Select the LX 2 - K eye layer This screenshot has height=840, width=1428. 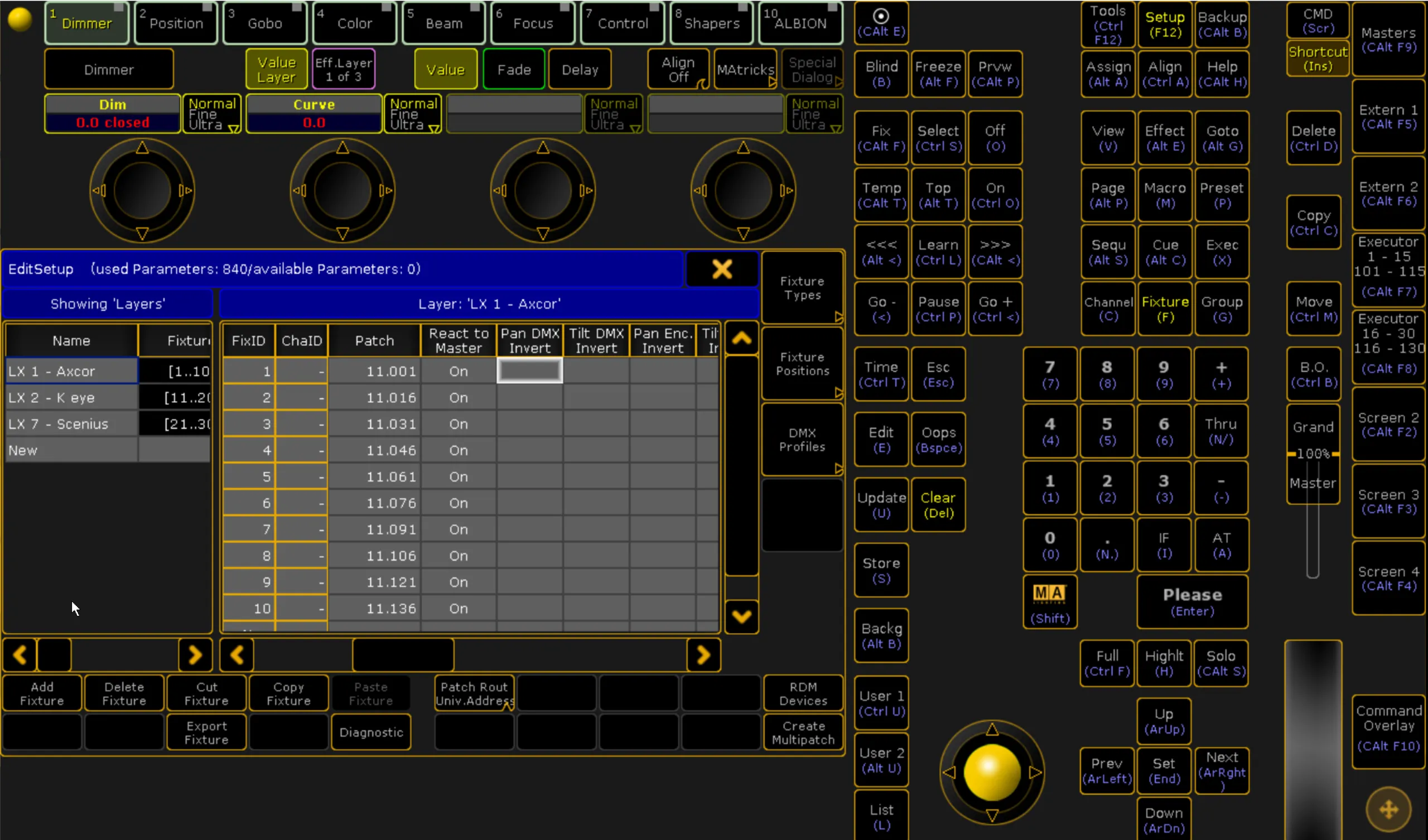(x=71, y=397)
